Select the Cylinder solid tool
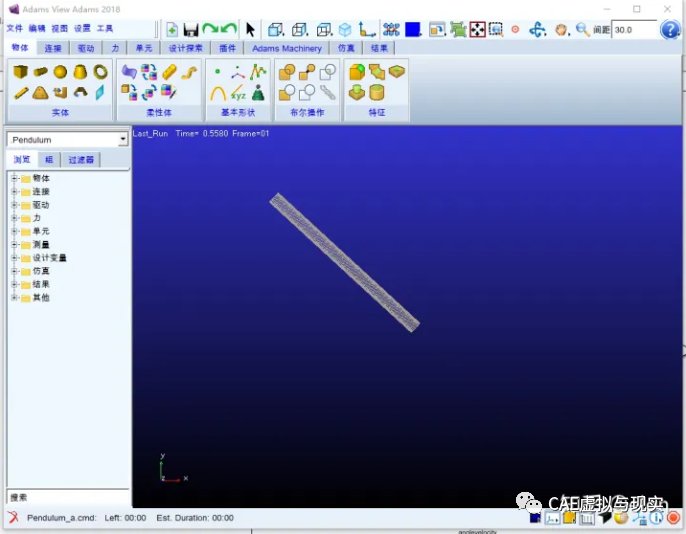Image resolution: width=686 pixels, height=534 pixels. [x=40, y=71]
